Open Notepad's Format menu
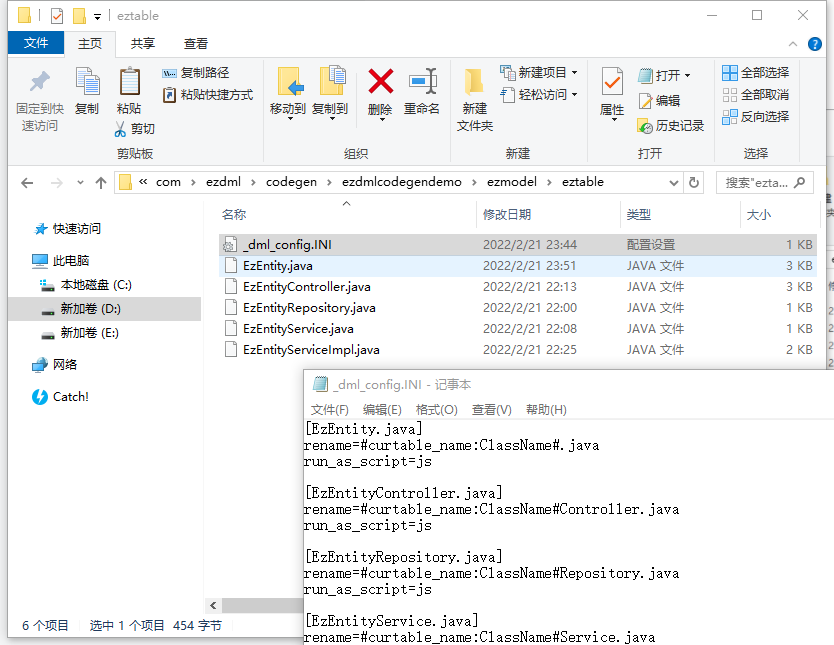 pos(436,410)
